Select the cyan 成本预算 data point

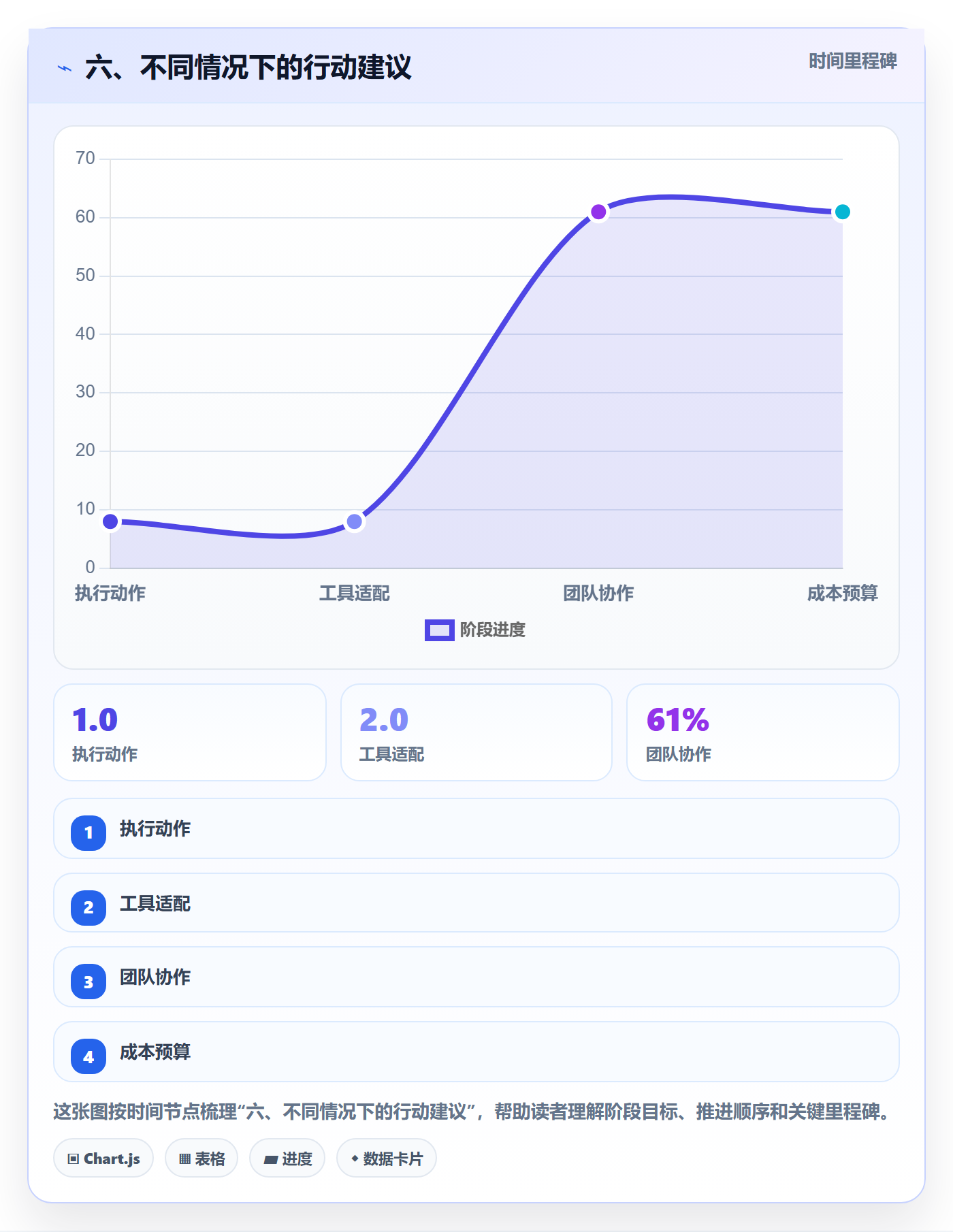(x=842, y=212)
